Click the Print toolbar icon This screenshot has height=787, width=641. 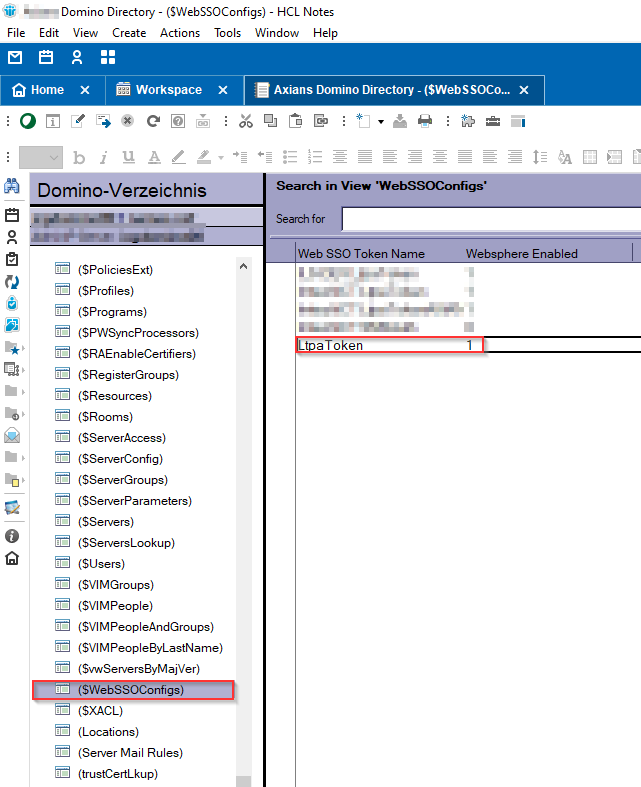[x=424, y=121]
